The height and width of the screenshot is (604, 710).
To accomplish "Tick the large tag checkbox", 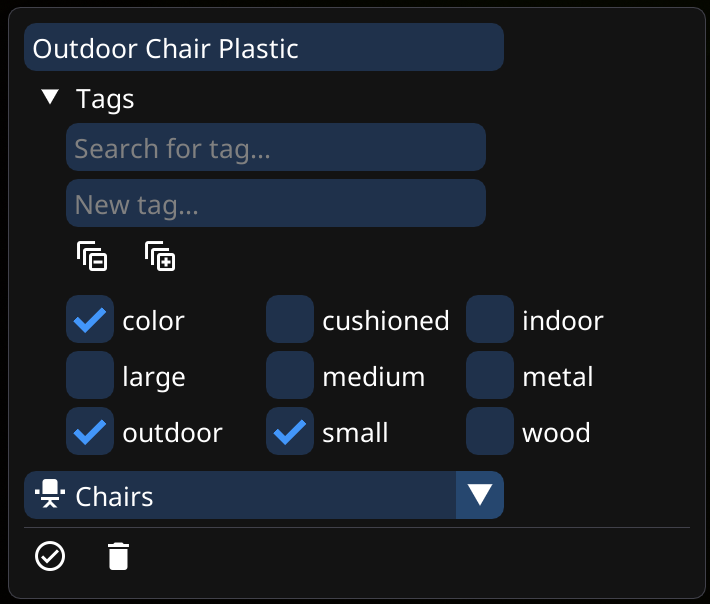I will pos(90,376).
